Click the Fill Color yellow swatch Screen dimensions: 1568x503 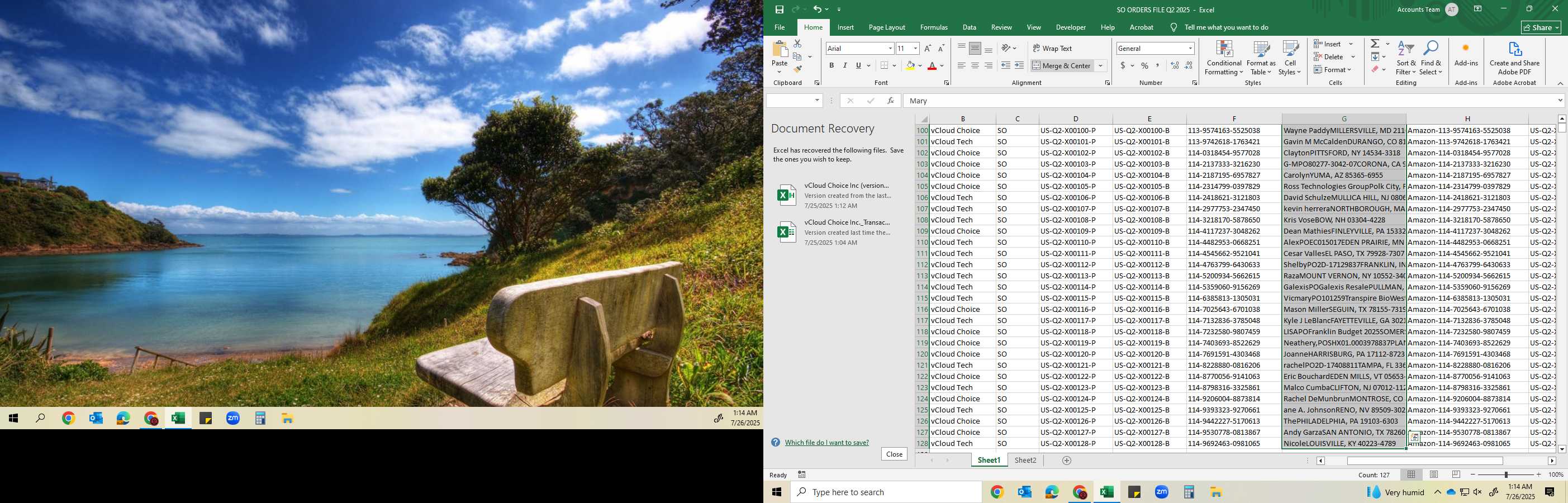[x=910, y=65]
